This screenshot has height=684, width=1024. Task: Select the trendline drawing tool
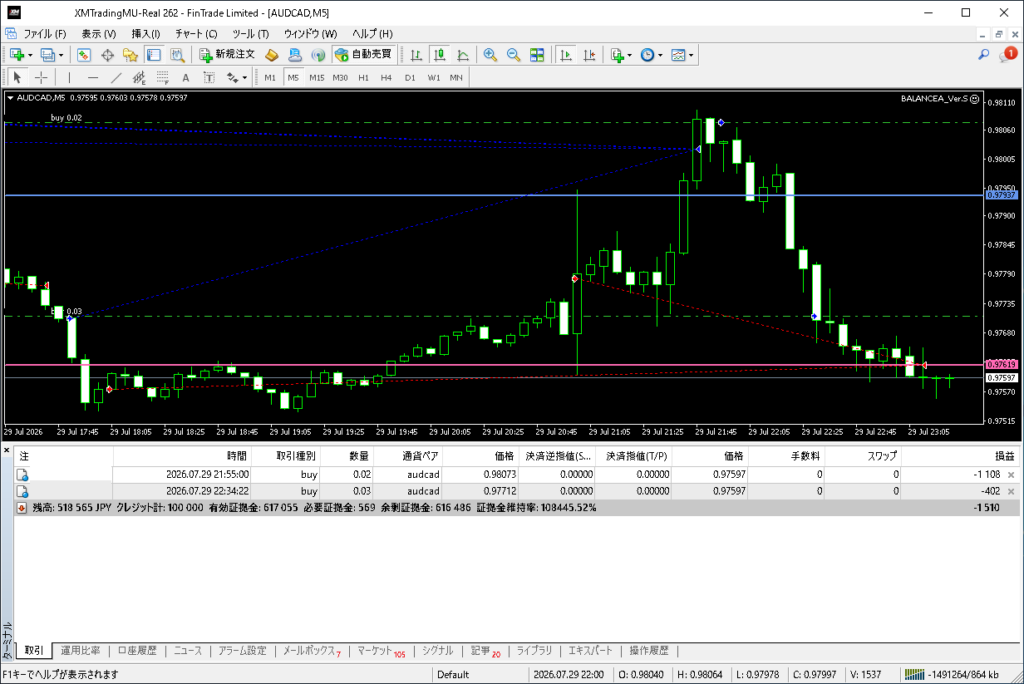coord(116,78)
